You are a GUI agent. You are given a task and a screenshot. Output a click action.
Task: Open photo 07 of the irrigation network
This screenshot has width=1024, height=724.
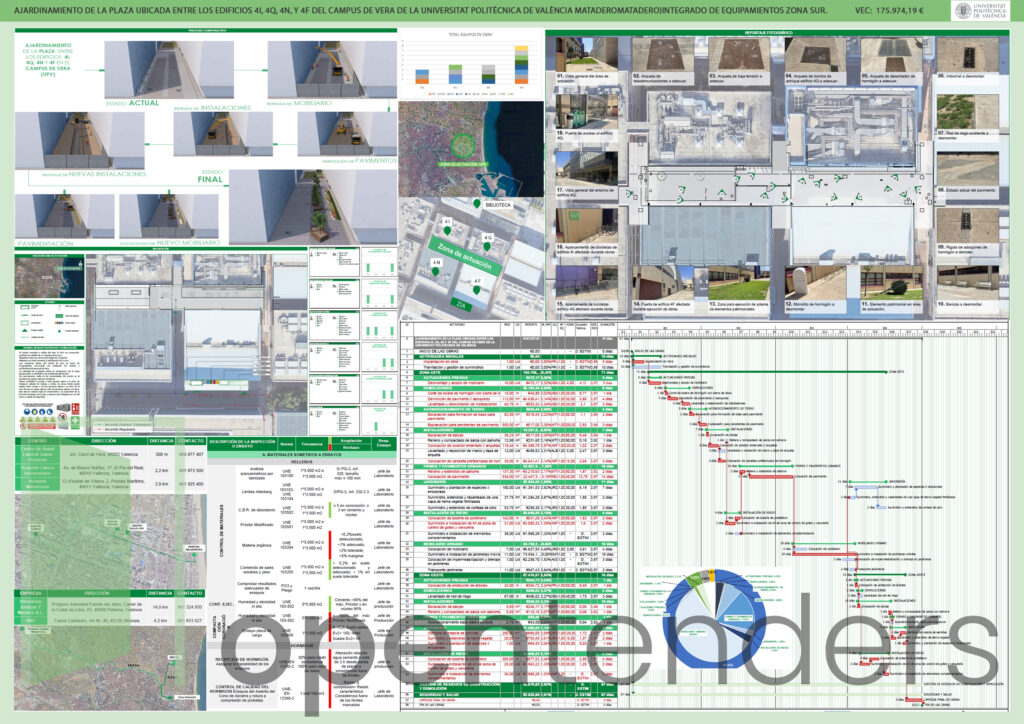[x=968, y=112]
